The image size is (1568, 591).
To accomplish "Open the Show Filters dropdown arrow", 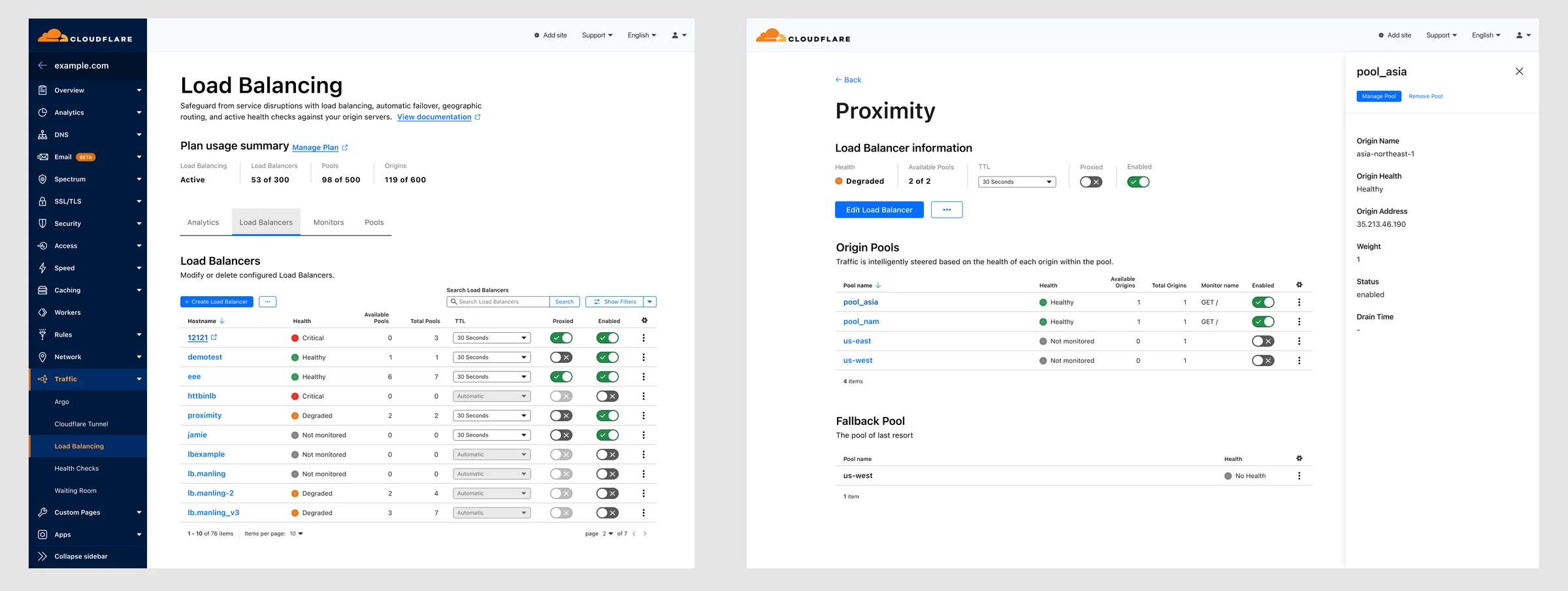I will pyautogui.click(x=650, y=302).
